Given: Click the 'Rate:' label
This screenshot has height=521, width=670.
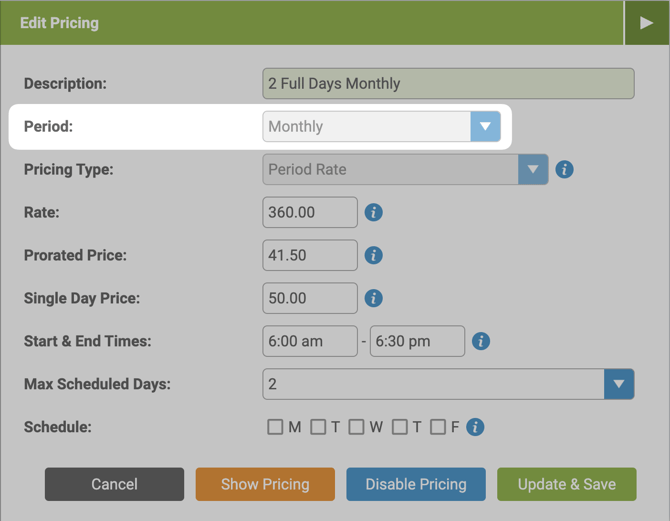Looking at the screenshot, I should coord(41,212).
